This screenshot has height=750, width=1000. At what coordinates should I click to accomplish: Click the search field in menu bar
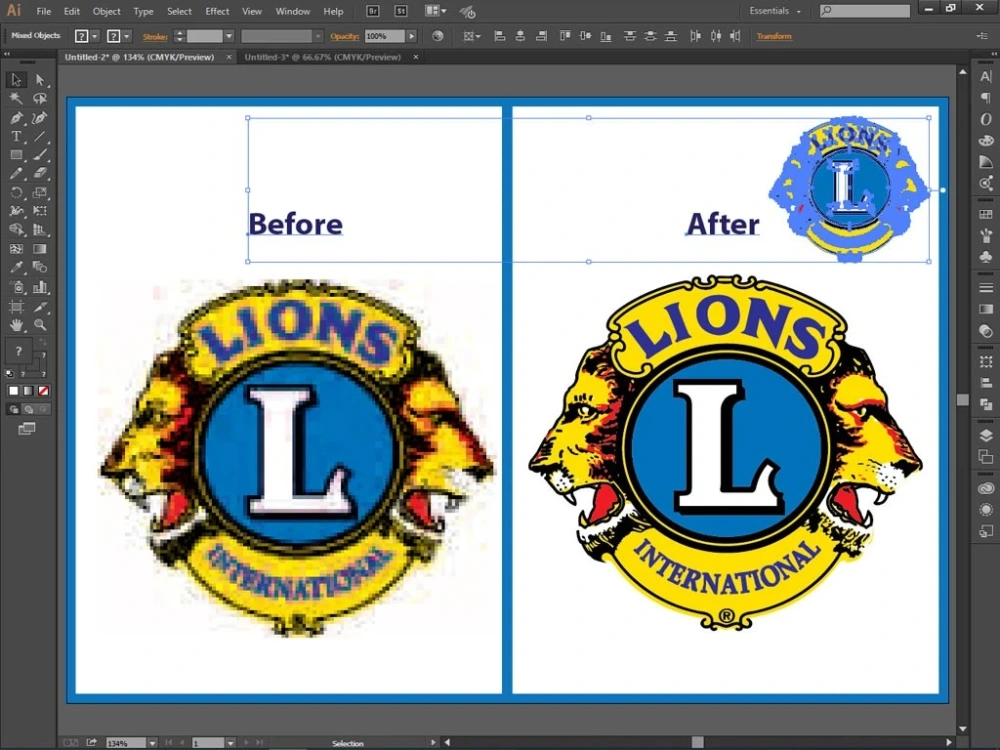[865, 11]
